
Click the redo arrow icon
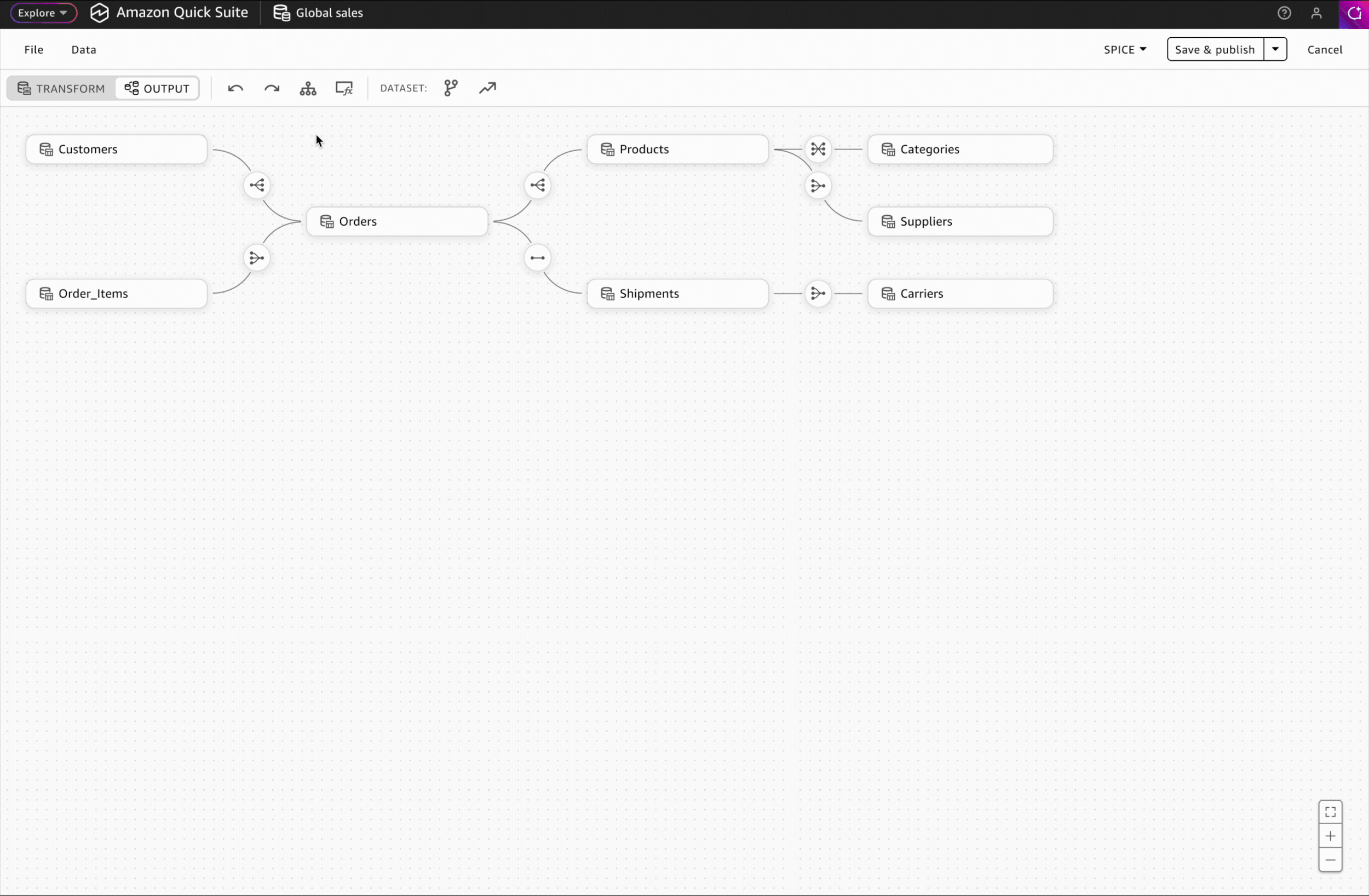pos(272,88)
